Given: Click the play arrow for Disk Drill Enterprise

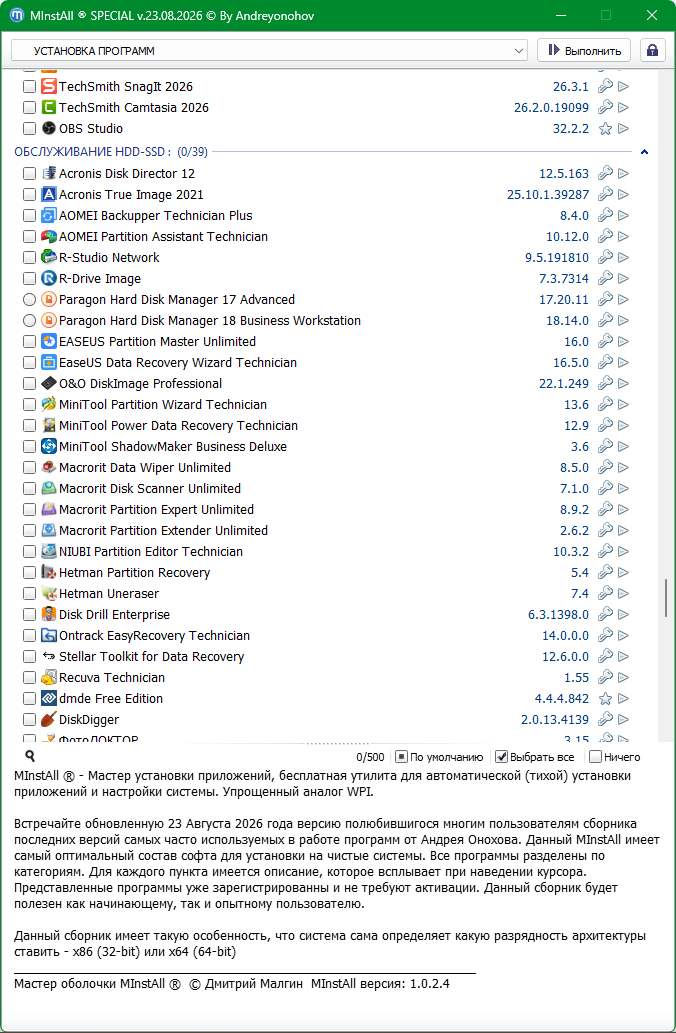Looking at the screenshot, I should pos(623,615).
